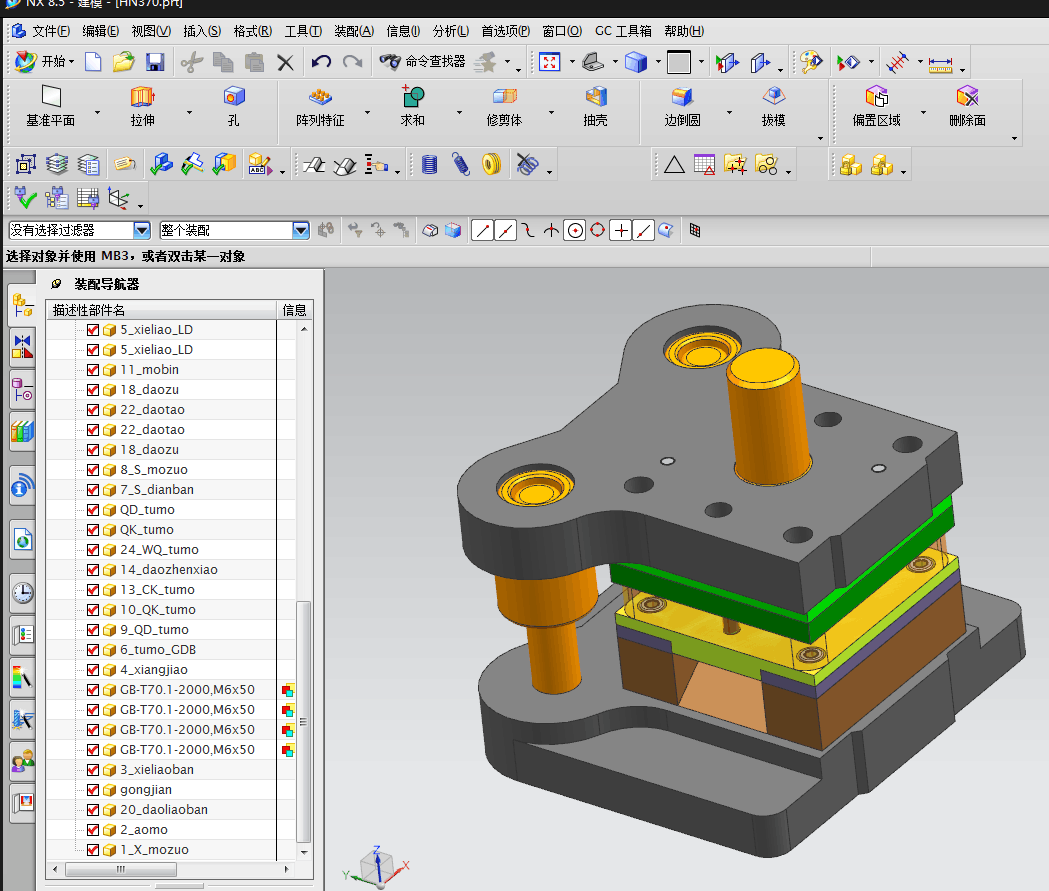Click the Redo arrow icon
The width and height of the screenshot is (1049, 891).
click(353, 62)
